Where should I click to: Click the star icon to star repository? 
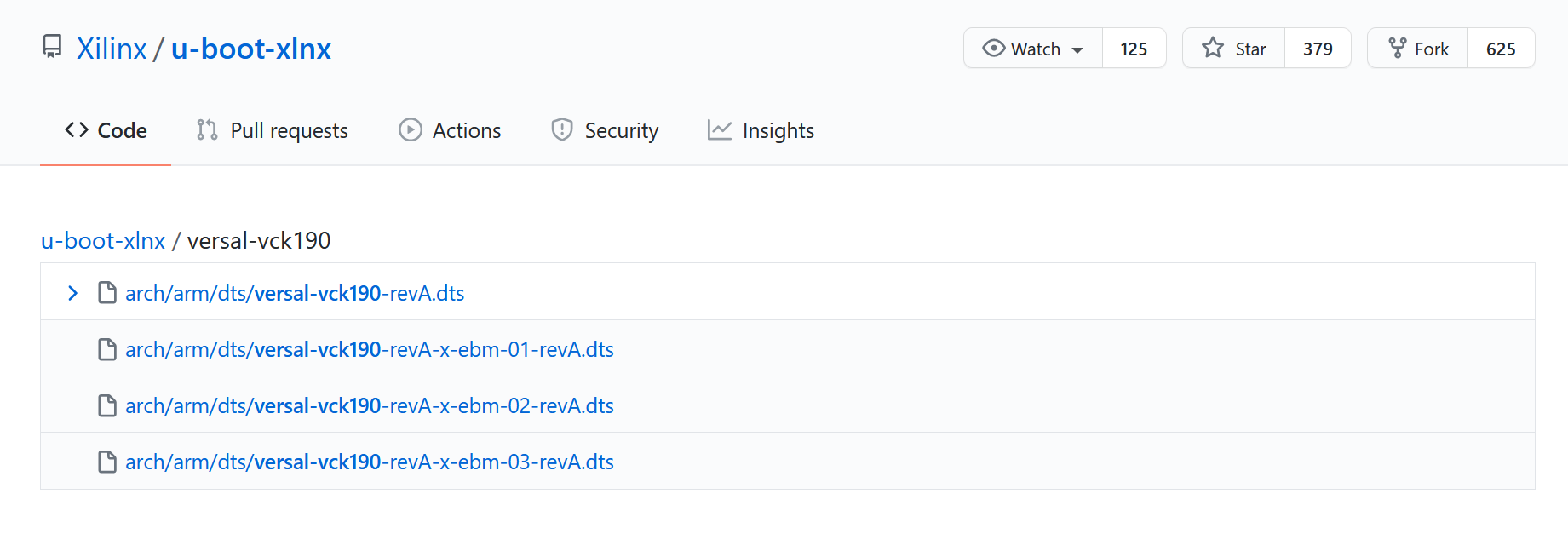click(x=1213, y=49)
